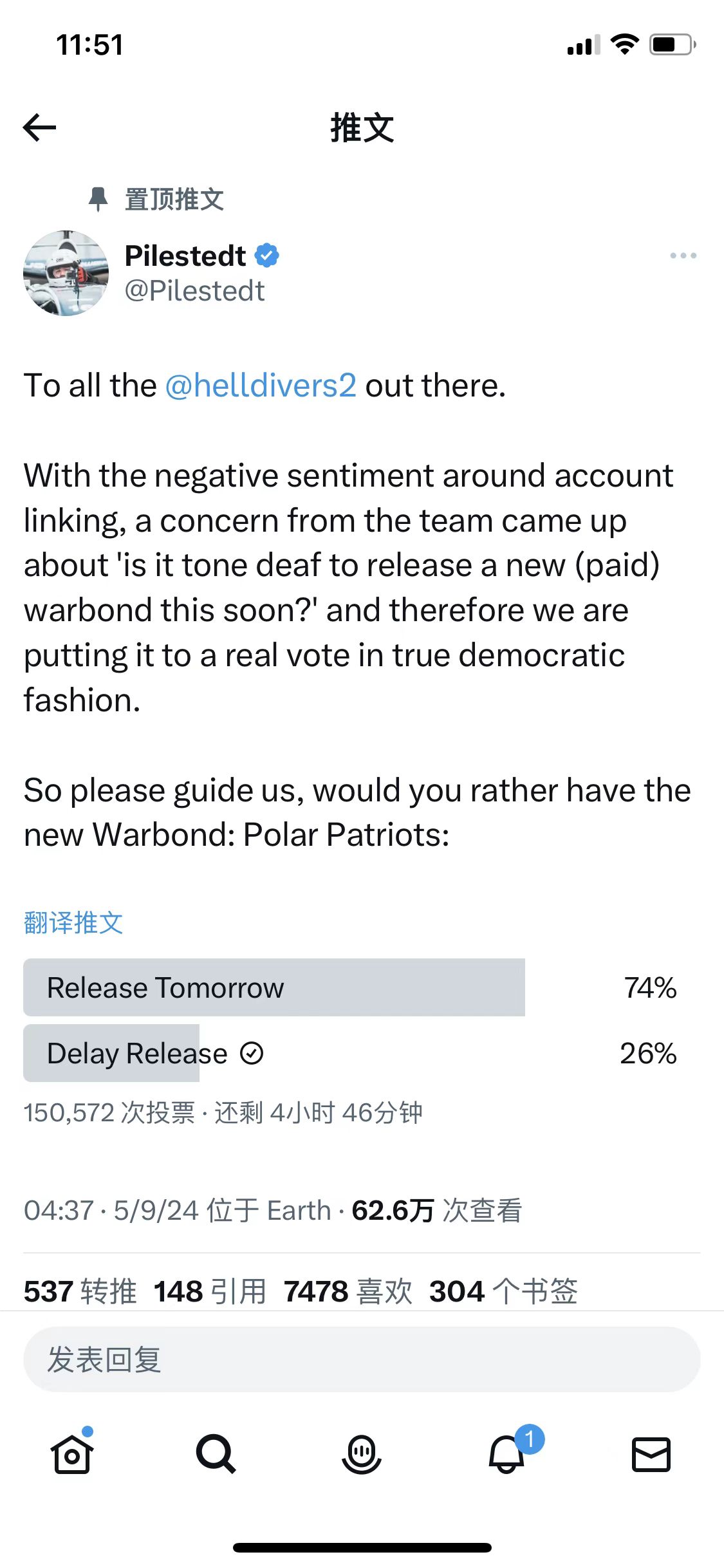Tap the pinned tweet pin icon

98,200
